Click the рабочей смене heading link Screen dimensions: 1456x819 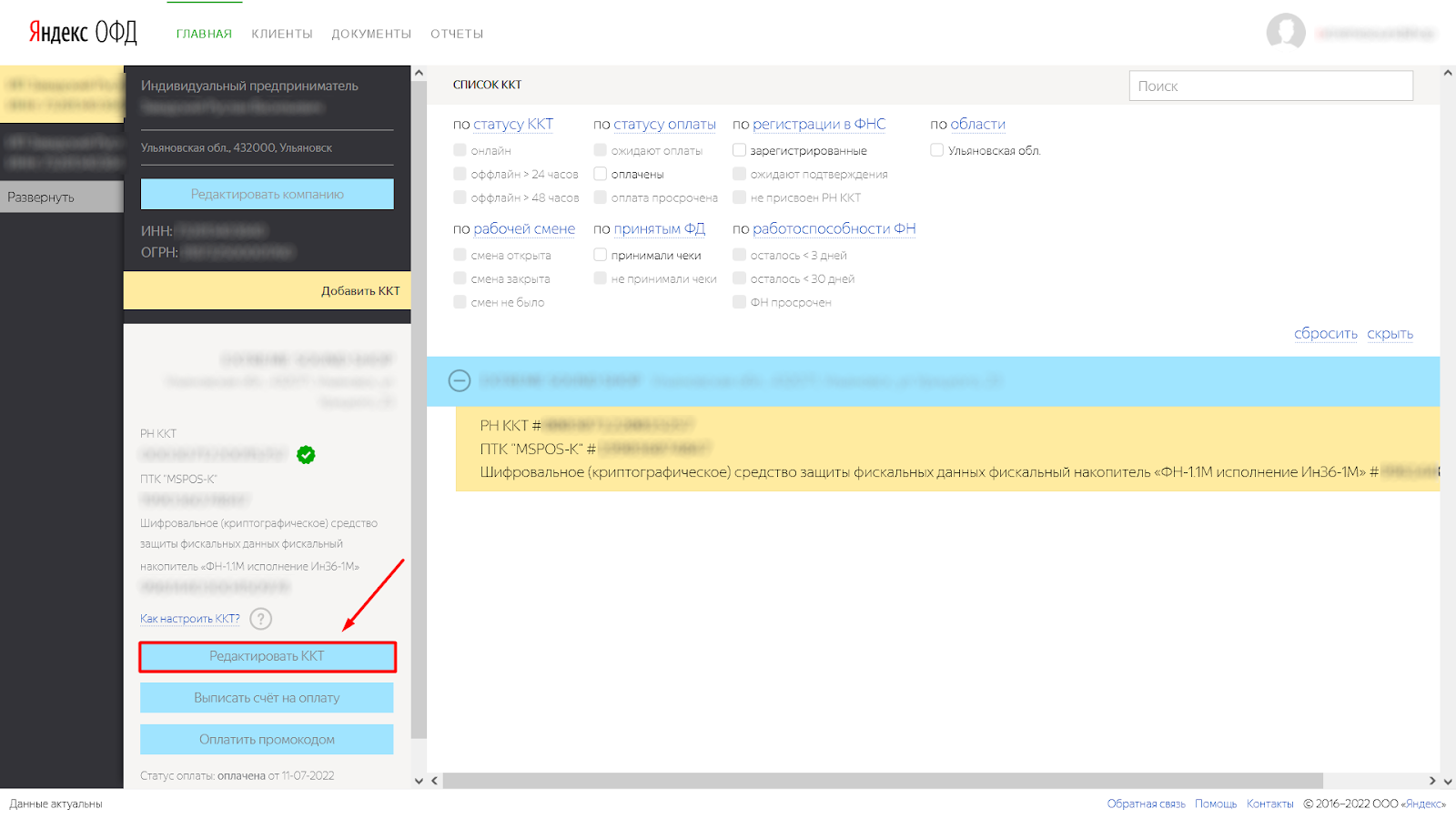[x=524, y=229]
